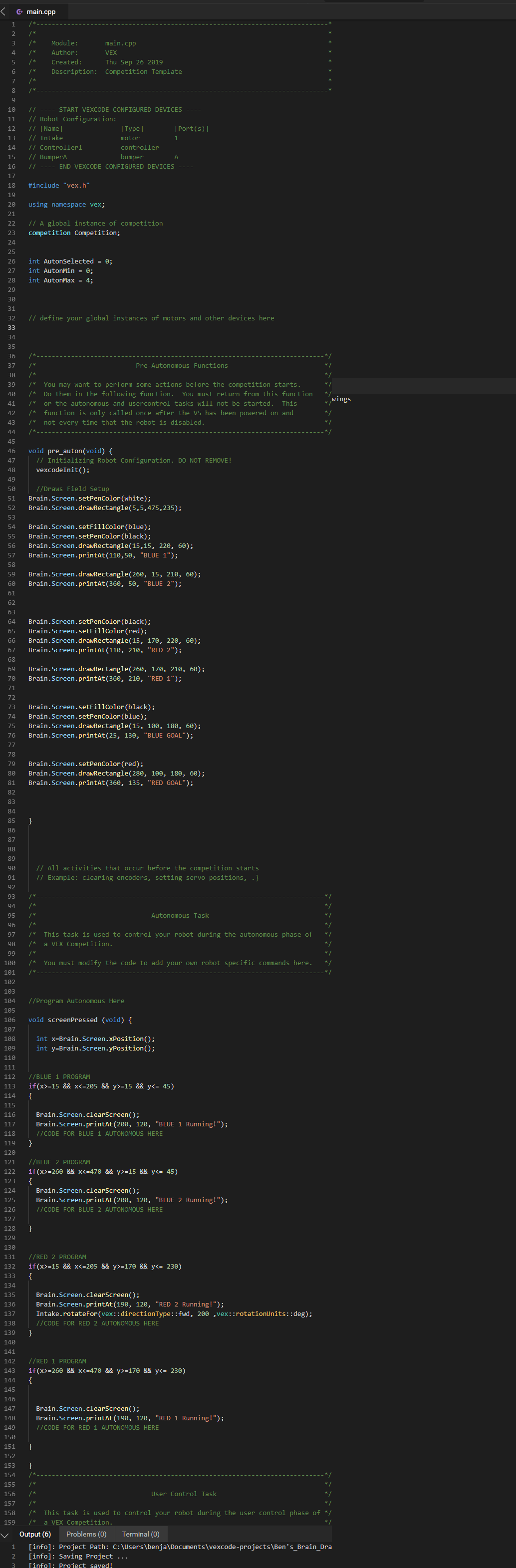Open the Problems (0) tab
Viewport: 516px width, 1568px height.
[86, 1535]
